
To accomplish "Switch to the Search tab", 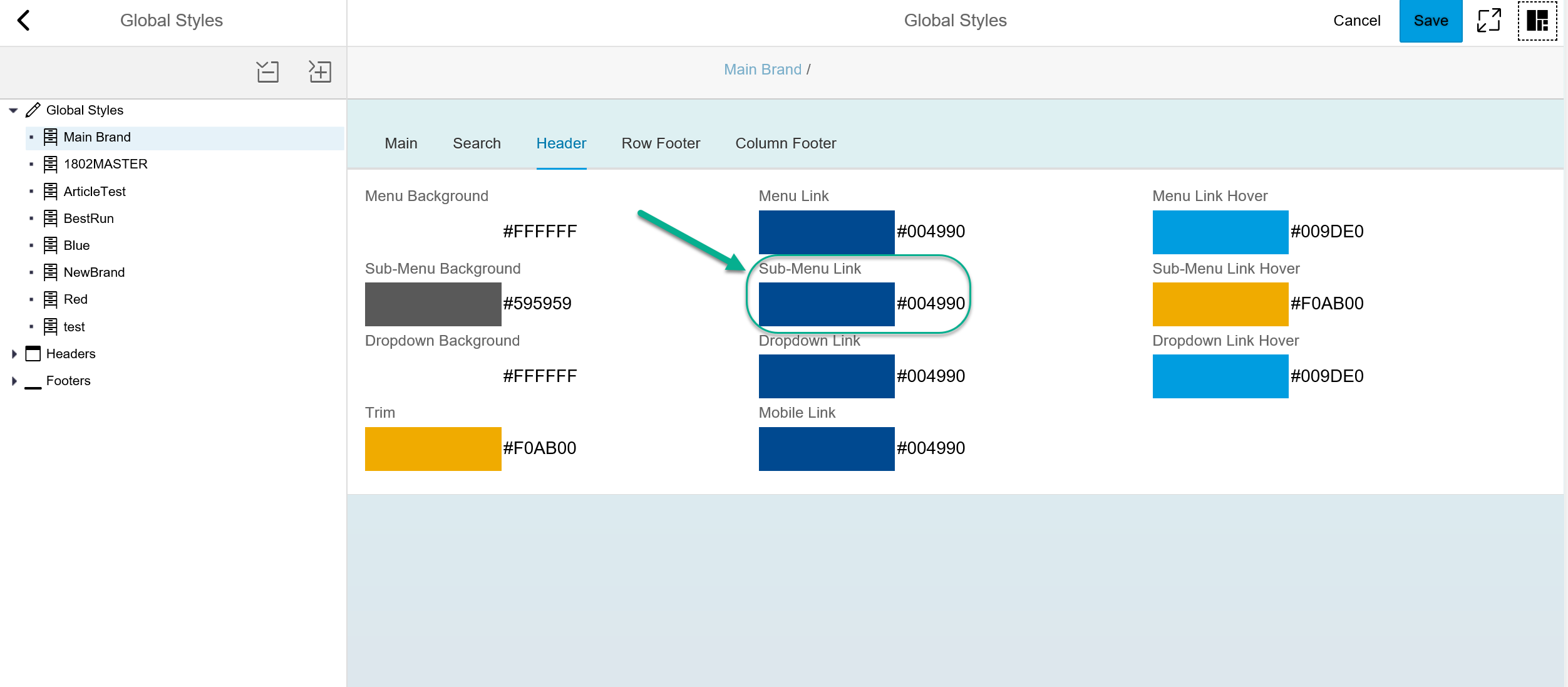I will point(477,143).
